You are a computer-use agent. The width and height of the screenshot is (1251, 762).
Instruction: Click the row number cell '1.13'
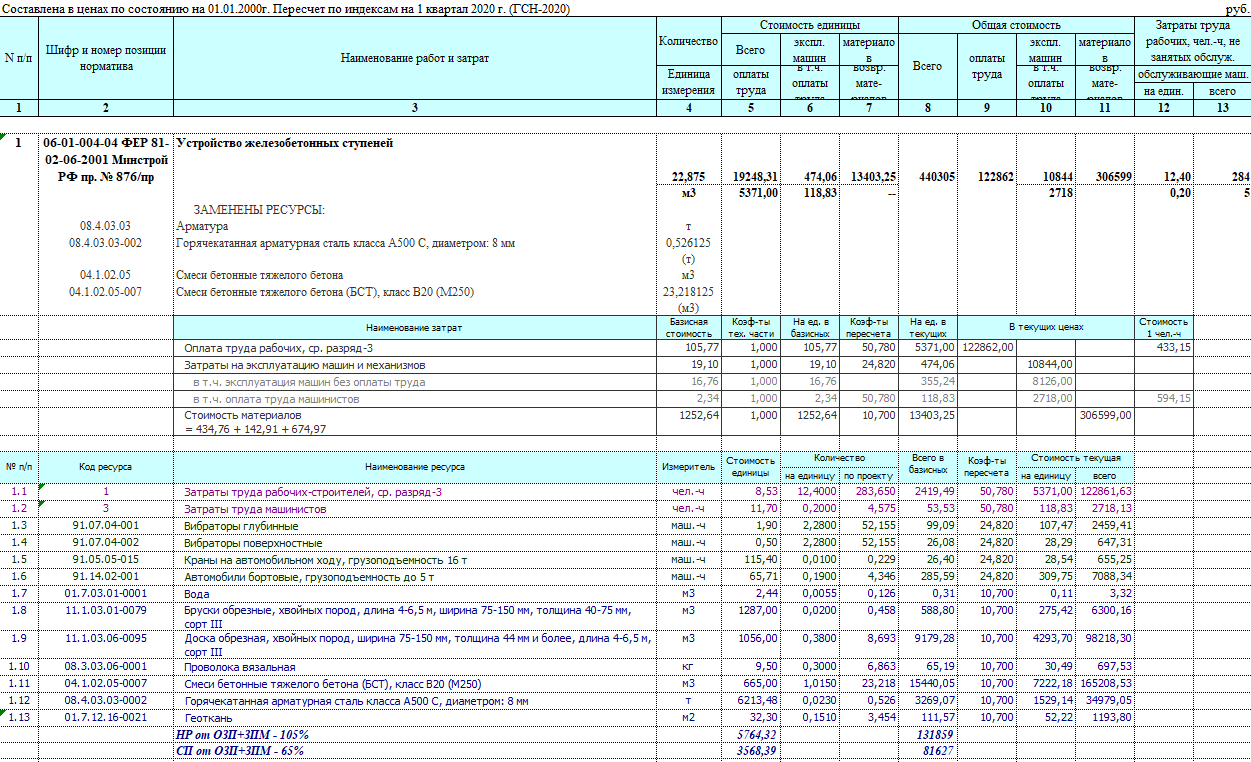pos(19,717)
